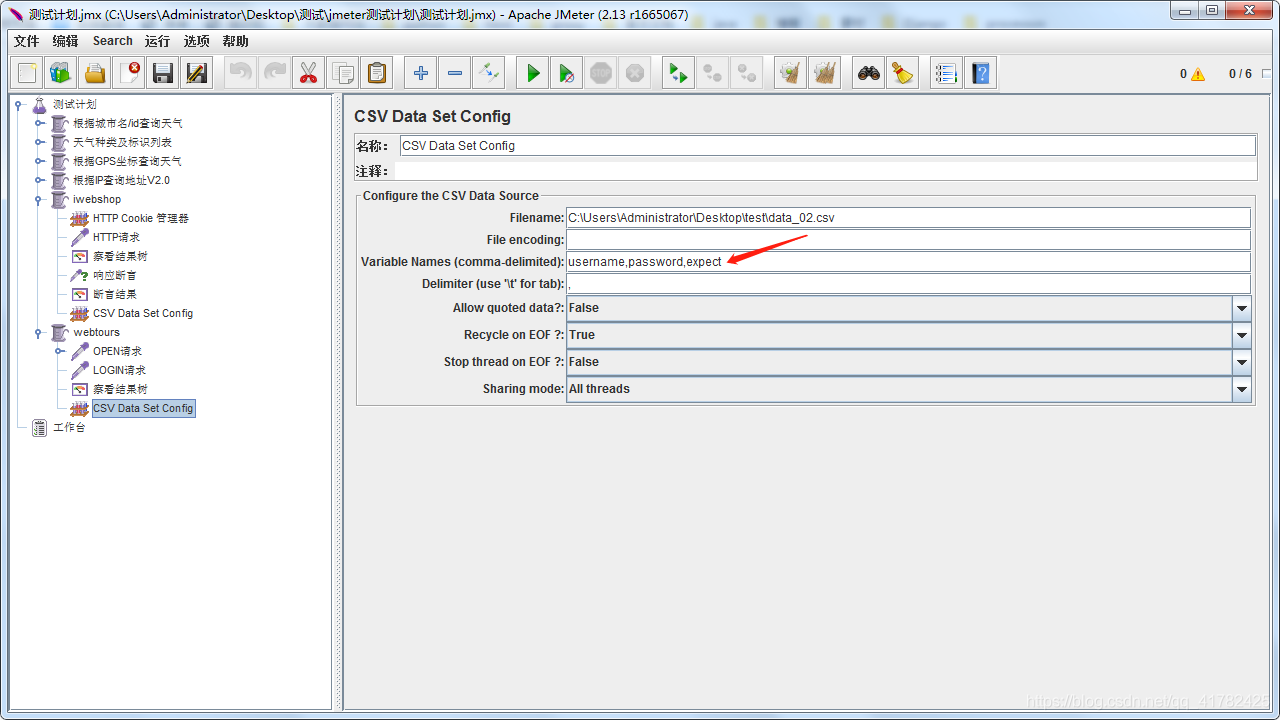This screenshot has height=720, width=1280.
Task: Expand the 天气种类及标识列表 thread group
Action: tap(39, 142)
